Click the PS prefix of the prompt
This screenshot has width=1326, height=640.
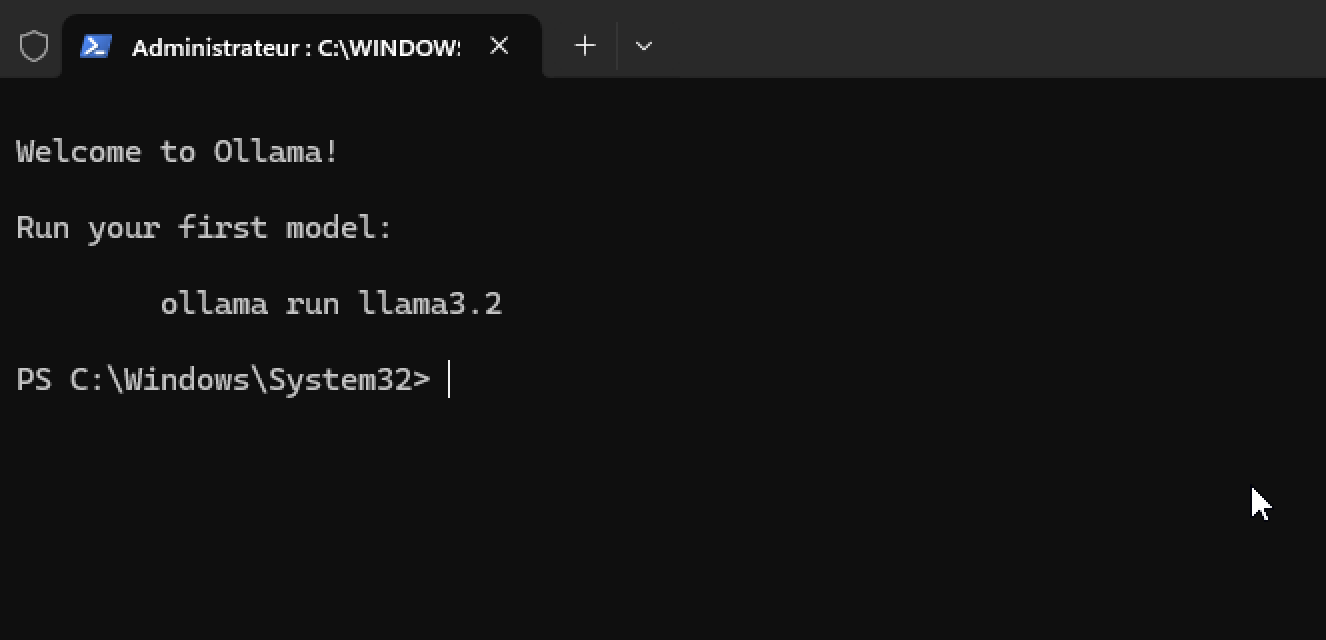click(34, 380)
